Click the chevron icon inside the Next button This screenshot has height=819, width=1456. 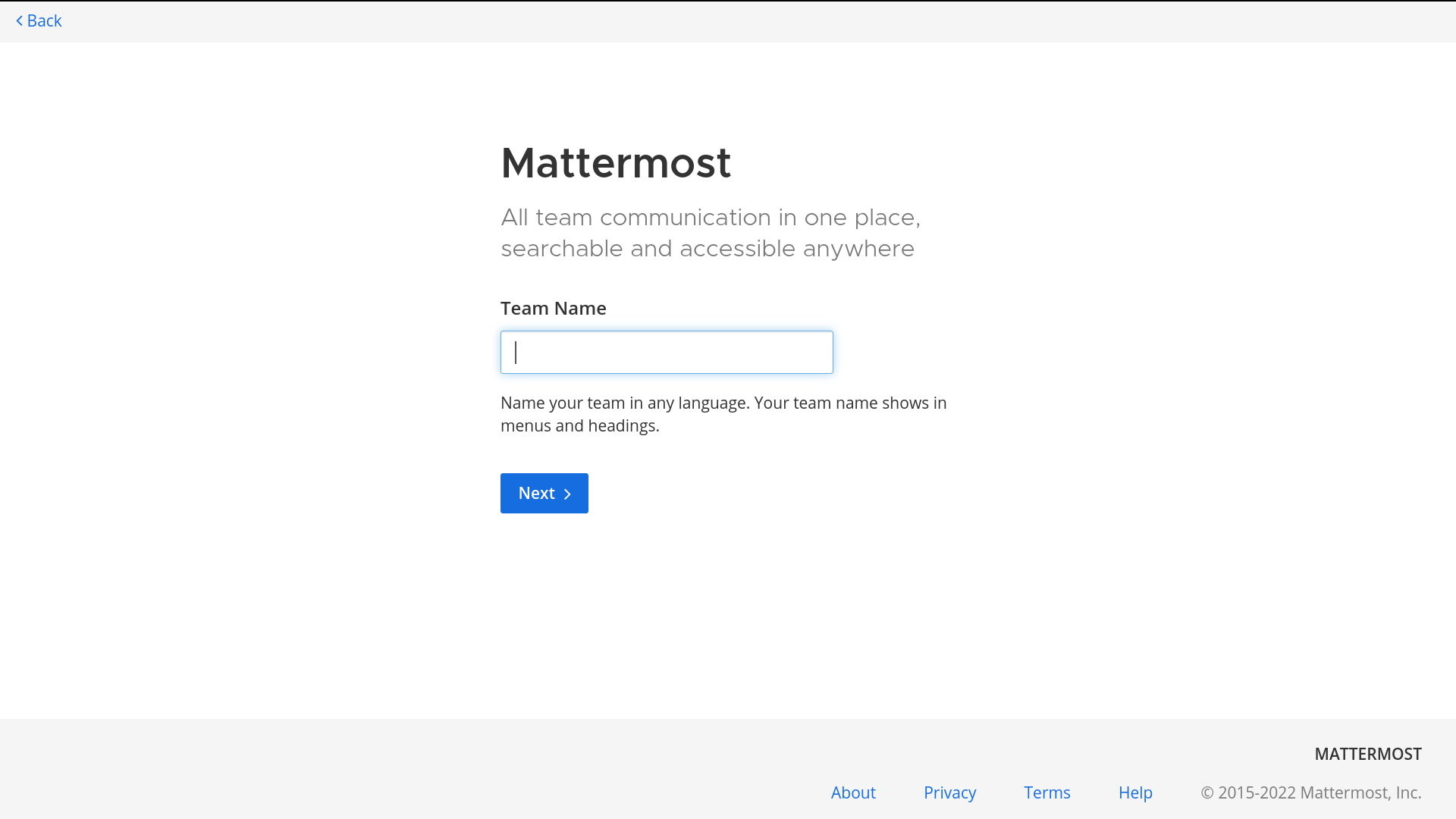coord(567,494)
